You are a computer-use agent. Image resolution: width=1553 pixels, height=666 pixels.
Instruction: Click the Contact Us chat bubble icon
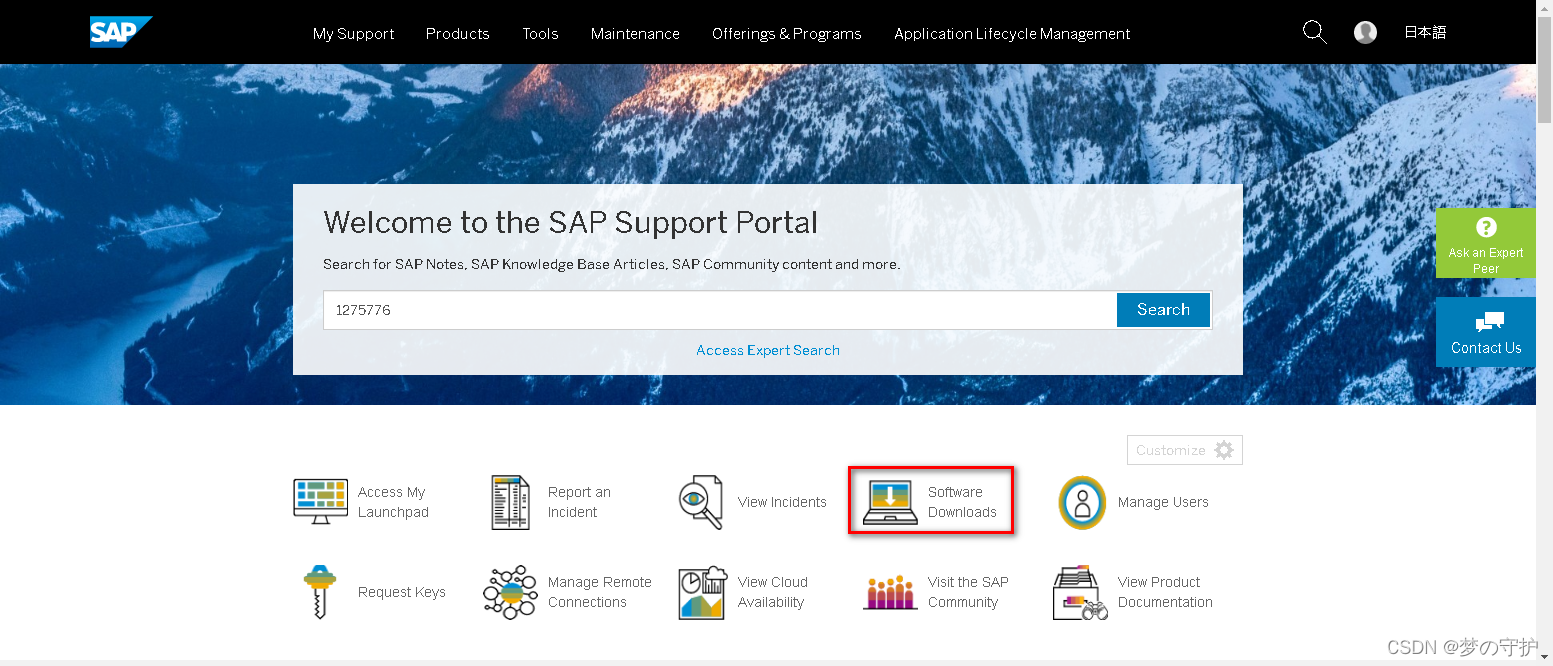[x=1489, y=322]
